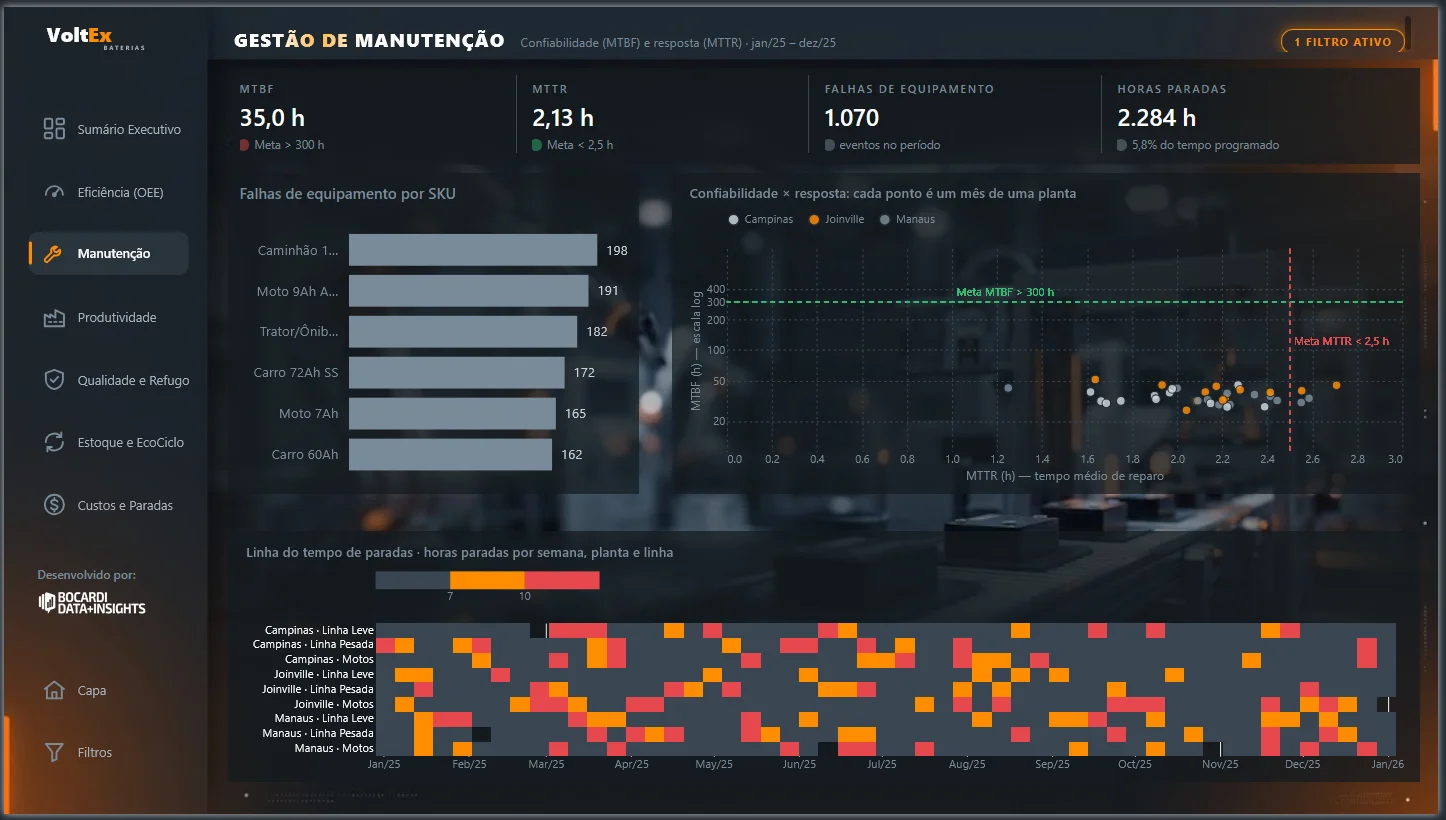Select the Moto 7Ah bar showing 165
The height and width of the screenshot is (820, 1446).
click(452, 414)
